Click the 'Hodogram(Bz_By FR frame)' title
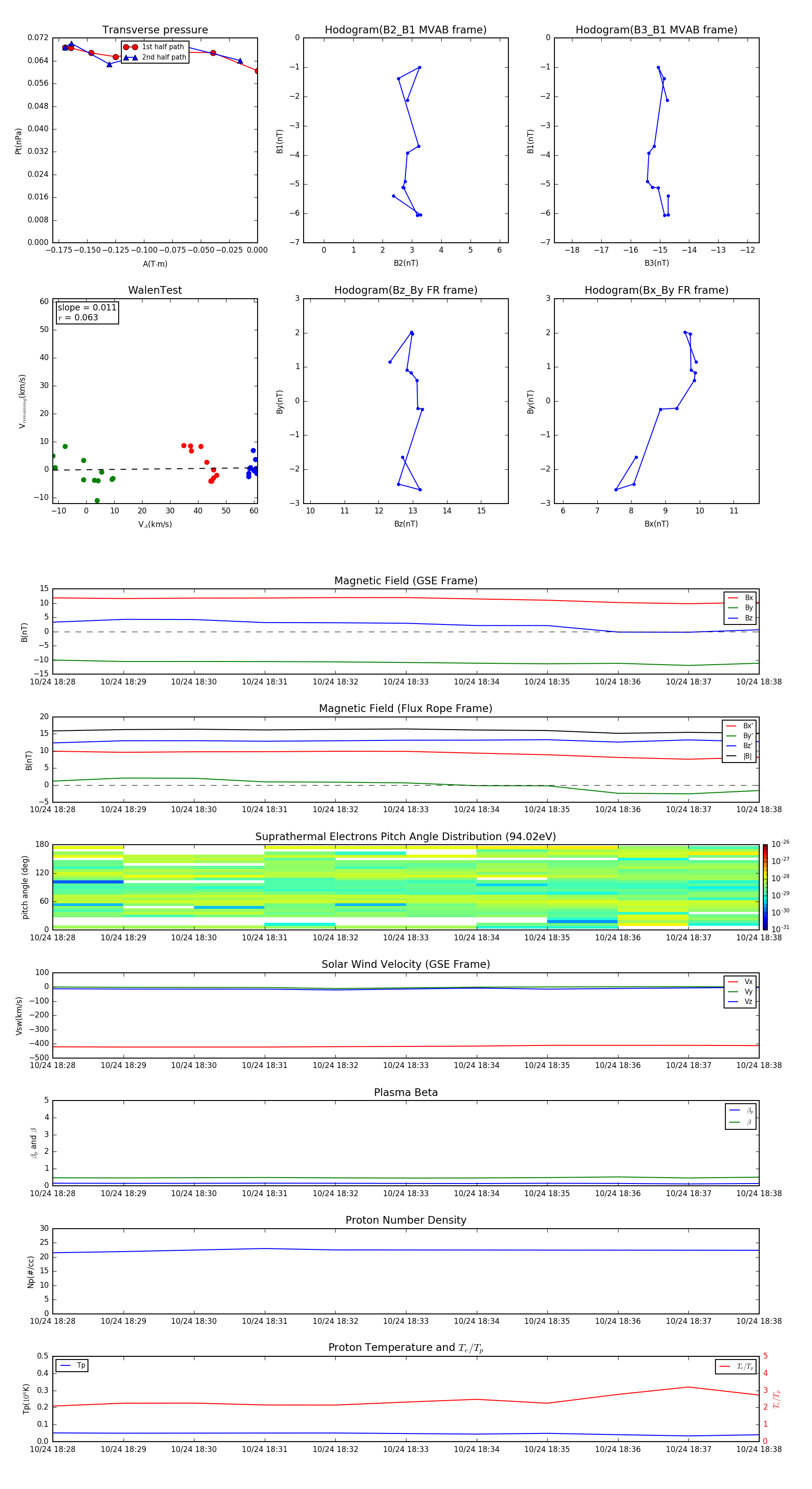Viewport: 812px width, 1489px height. click(406, 290)
